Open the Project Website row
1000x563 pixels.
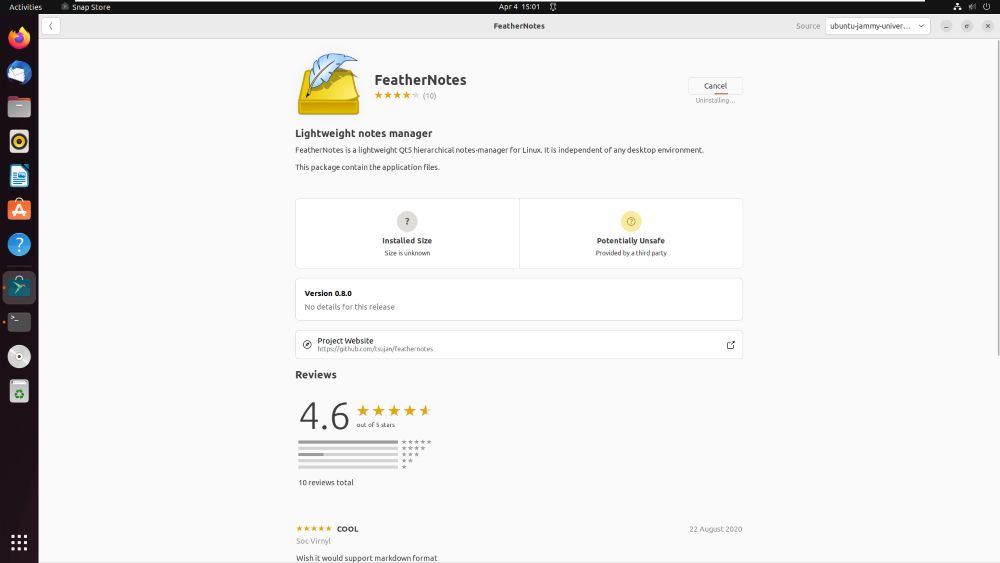click(x=518, y=344)
